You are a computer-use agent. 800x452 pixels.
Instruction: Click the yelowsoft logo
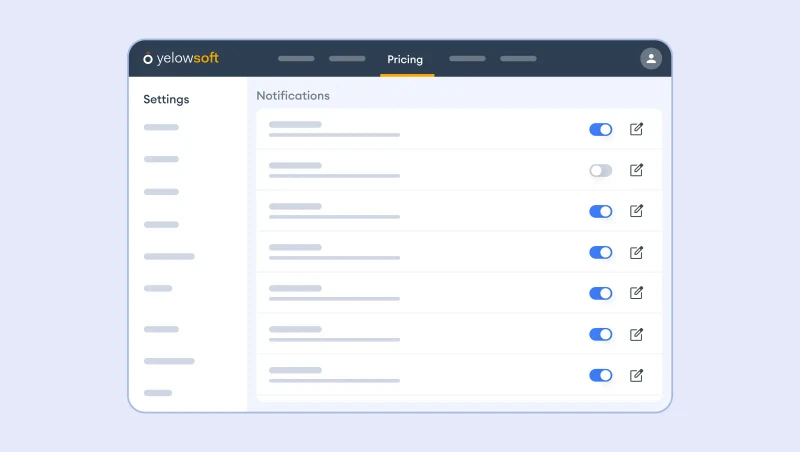[181, 59]
